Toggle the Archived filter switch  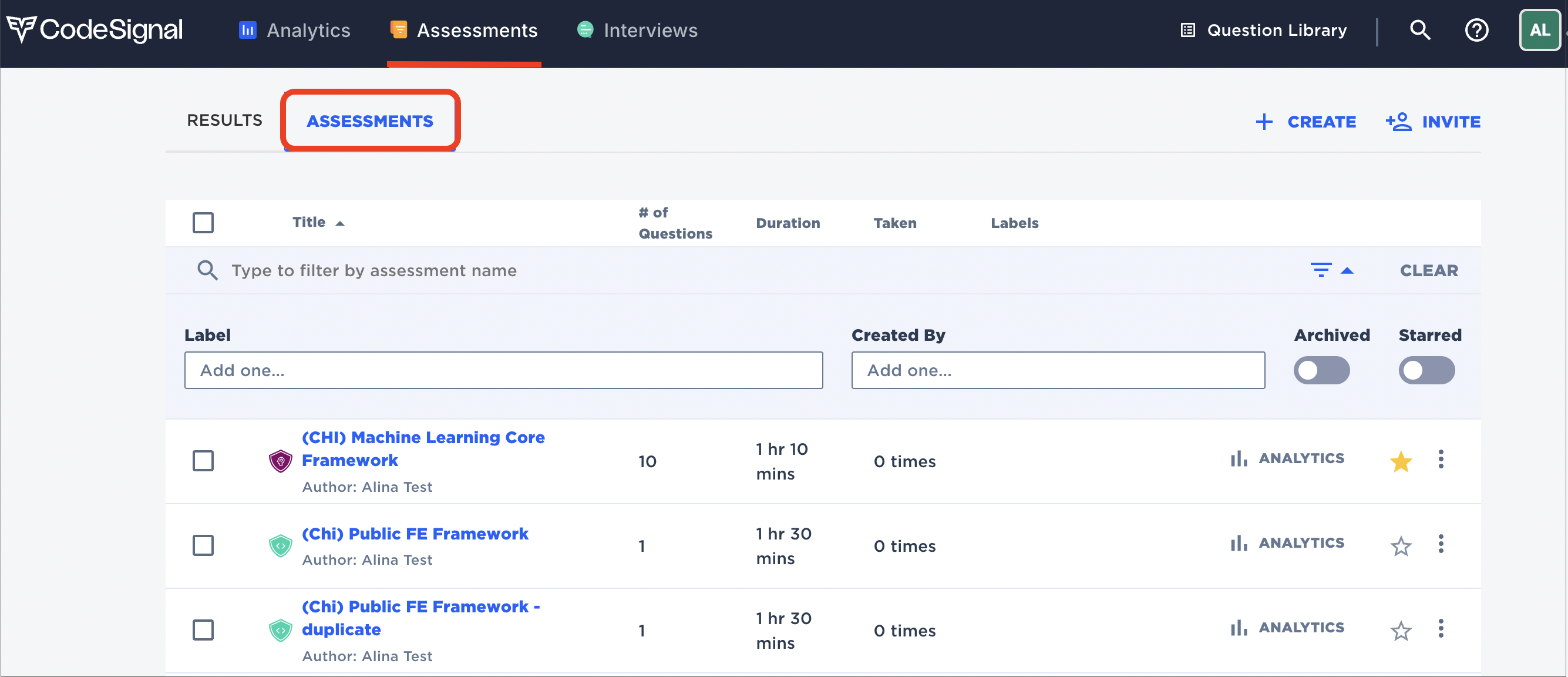1321,370
